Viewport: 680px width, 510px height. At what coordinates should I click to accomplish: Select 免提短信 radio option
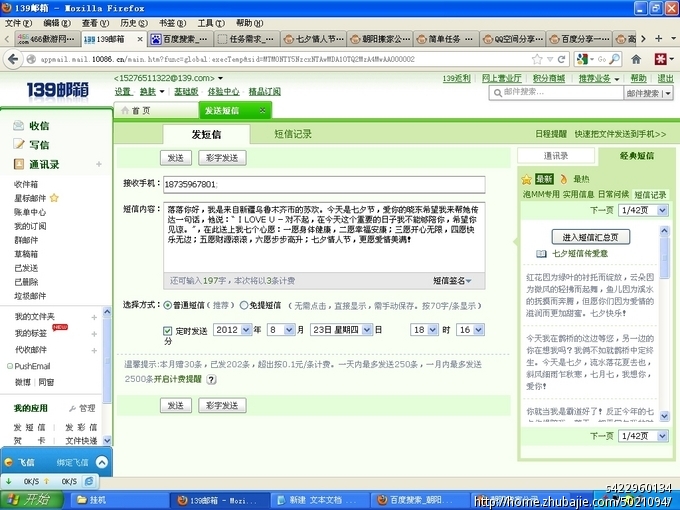tap(244, 305)
